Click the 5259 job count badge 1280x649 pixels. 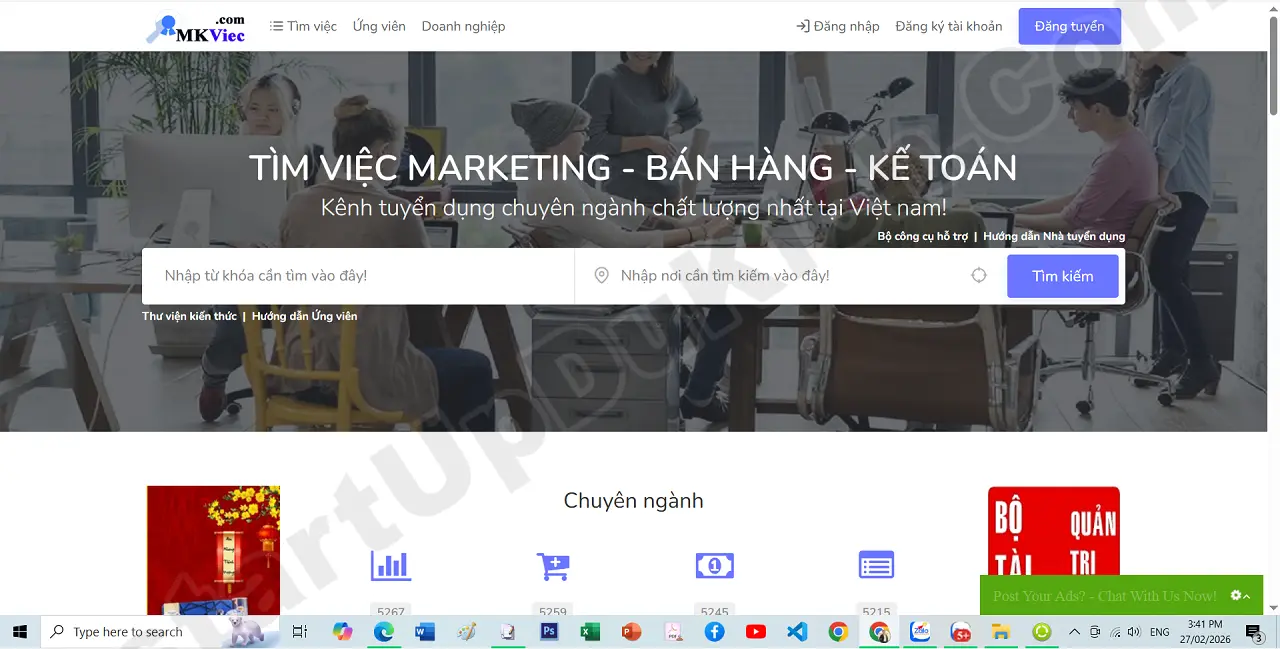(x=553, y=611)
